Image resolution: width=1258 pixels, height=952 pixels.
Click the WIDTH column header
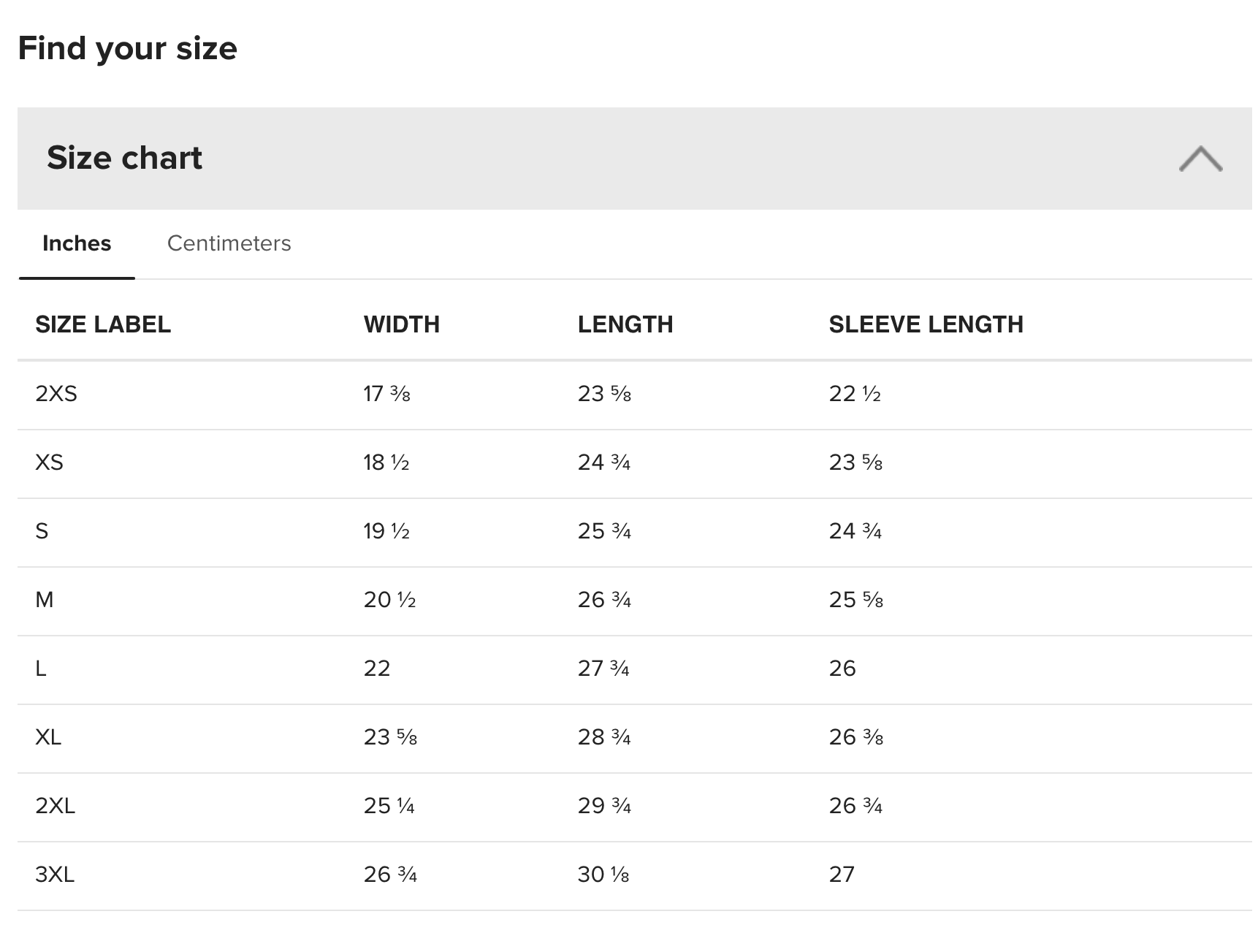[x=402, y=324]
